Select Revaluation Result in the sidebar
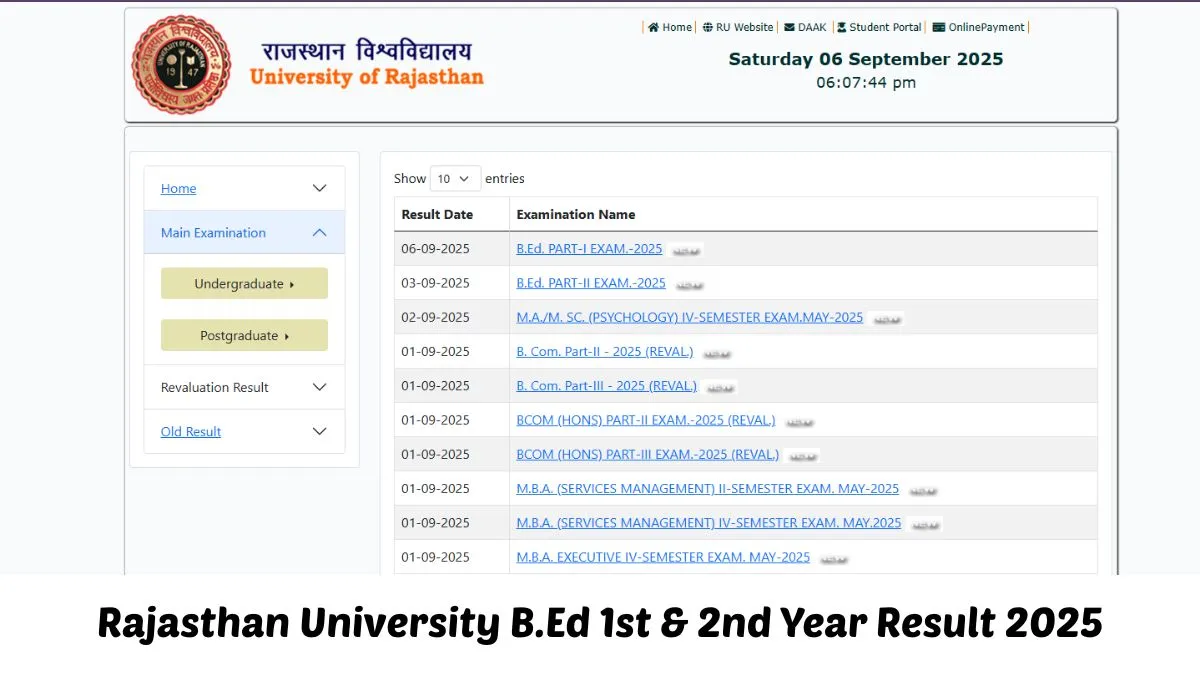The image size is (1200, 675). [x=214, y=387]
